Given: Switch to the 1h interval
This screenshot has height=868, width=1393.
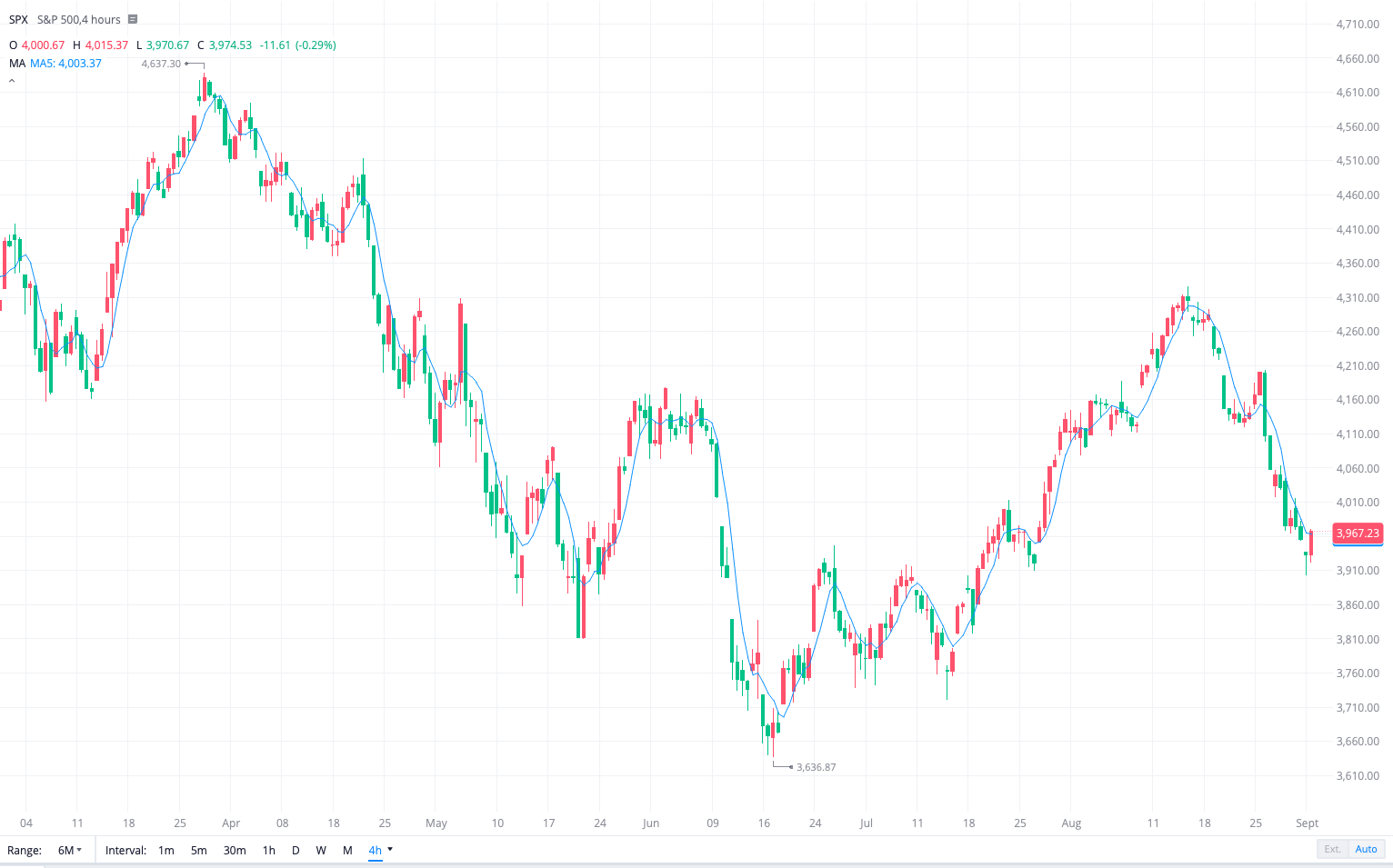Looking at the screenshot, I should point(268,850).
